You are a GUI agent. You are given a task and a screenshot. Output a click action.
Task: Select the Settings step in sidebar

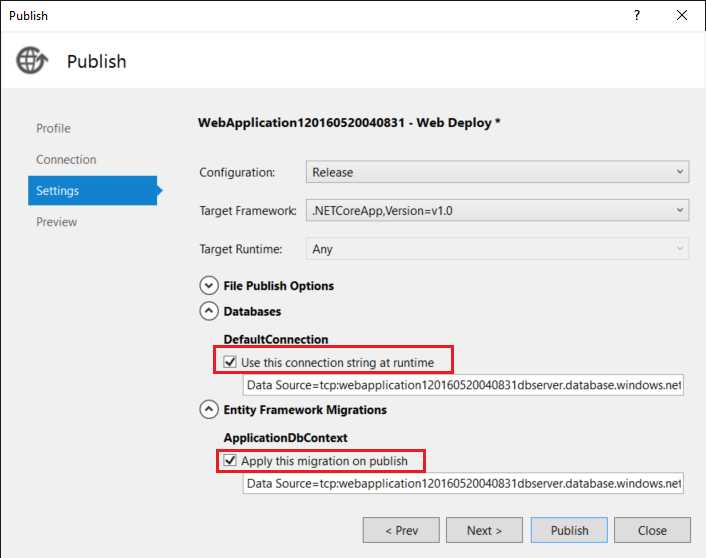coord(92,191)
